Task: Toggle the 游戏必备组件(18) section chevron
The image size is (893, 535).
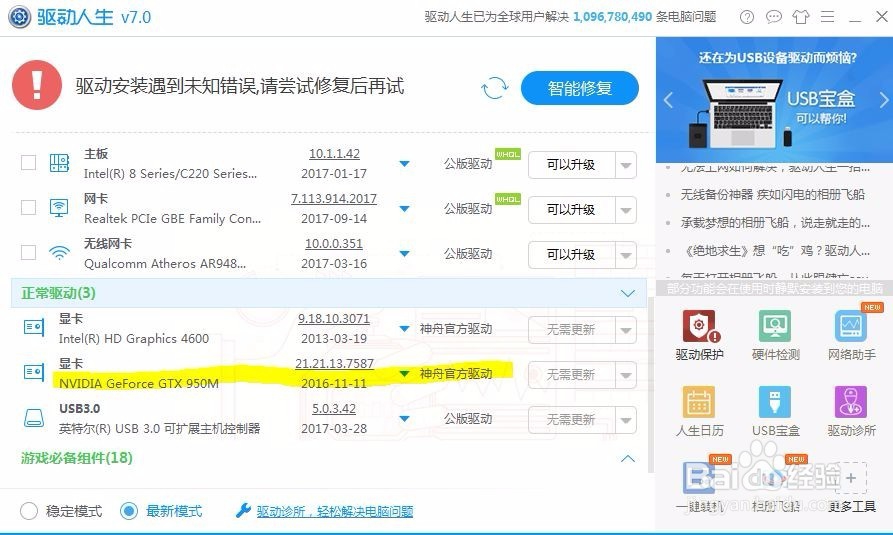Action: click(x=628, y=458)
